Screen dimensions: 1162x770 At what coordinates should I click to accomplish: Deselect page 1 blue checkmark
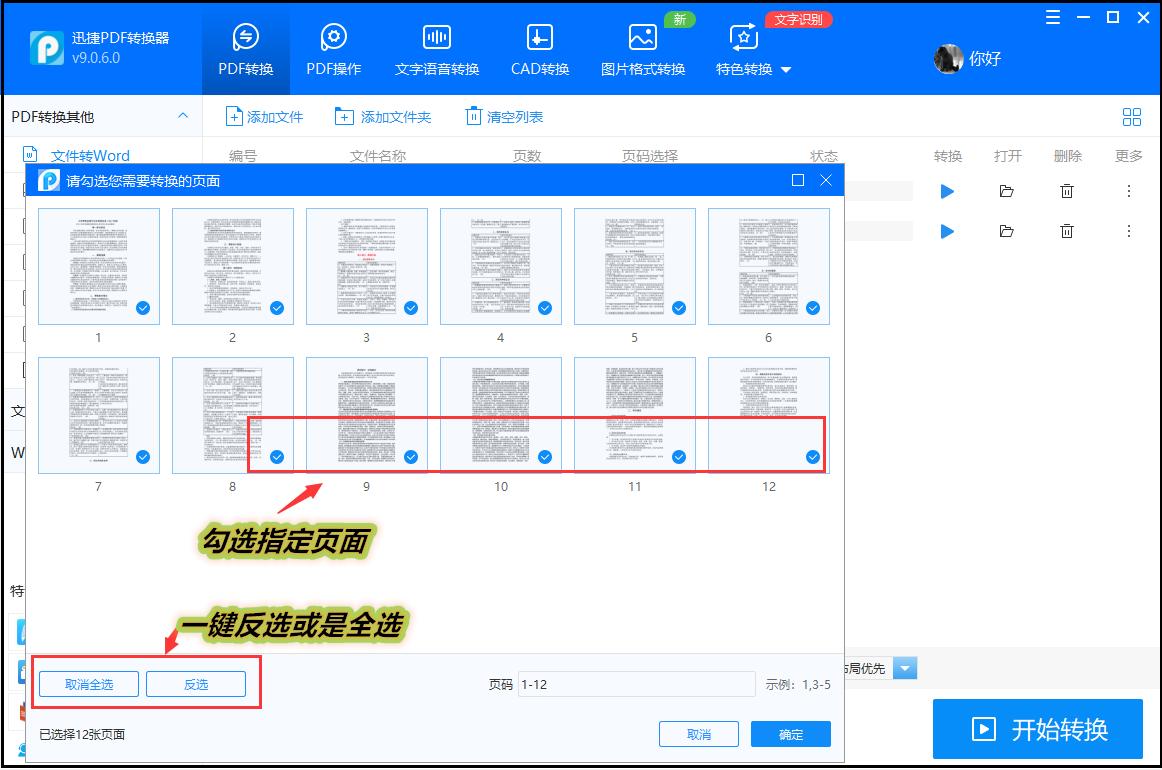[142, 309]
